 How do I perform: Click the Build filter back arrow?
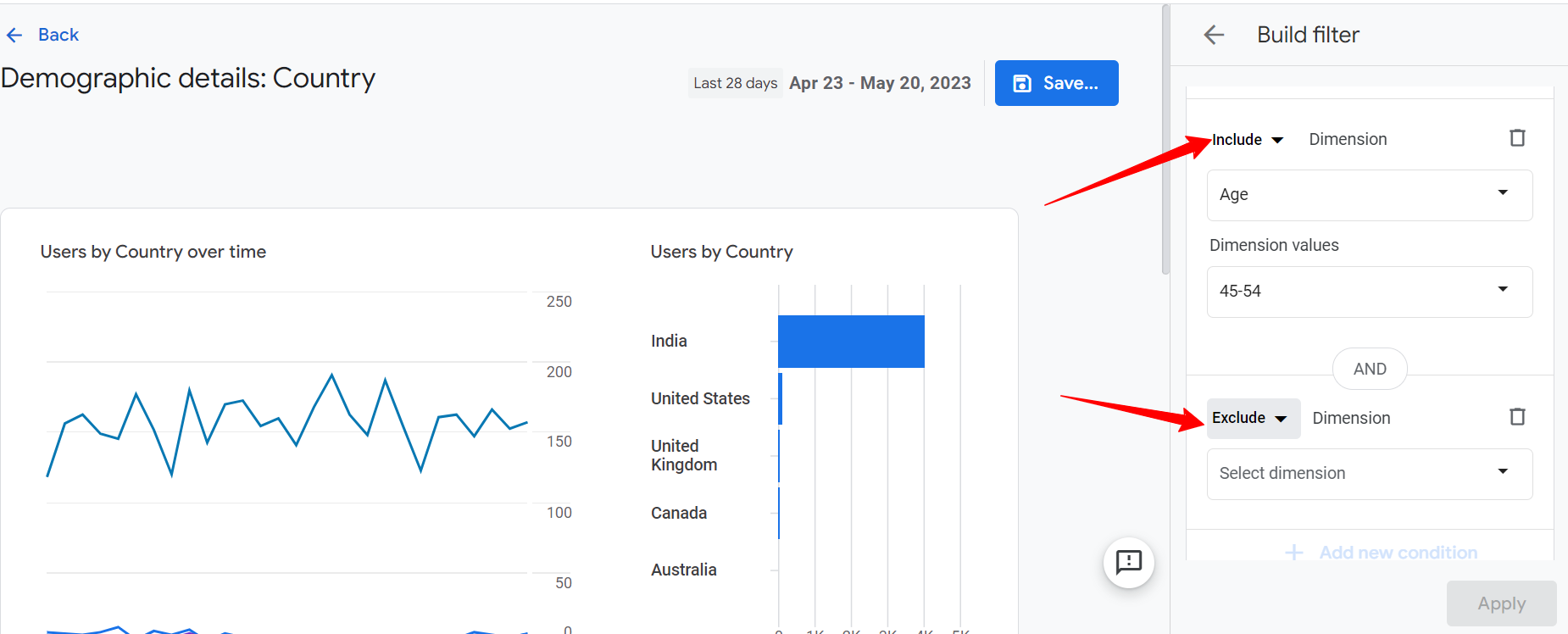[x=1214, y=35]
